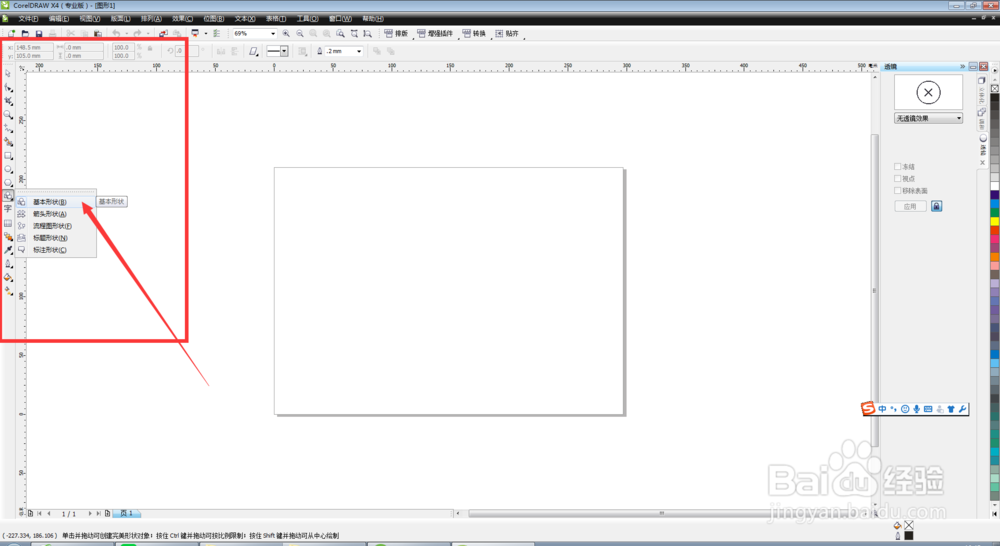The width and height of the screenshot is (1000, 546).
Task: Open the 无透镜效果 lens type dropdown
Action: coord(928,118)
